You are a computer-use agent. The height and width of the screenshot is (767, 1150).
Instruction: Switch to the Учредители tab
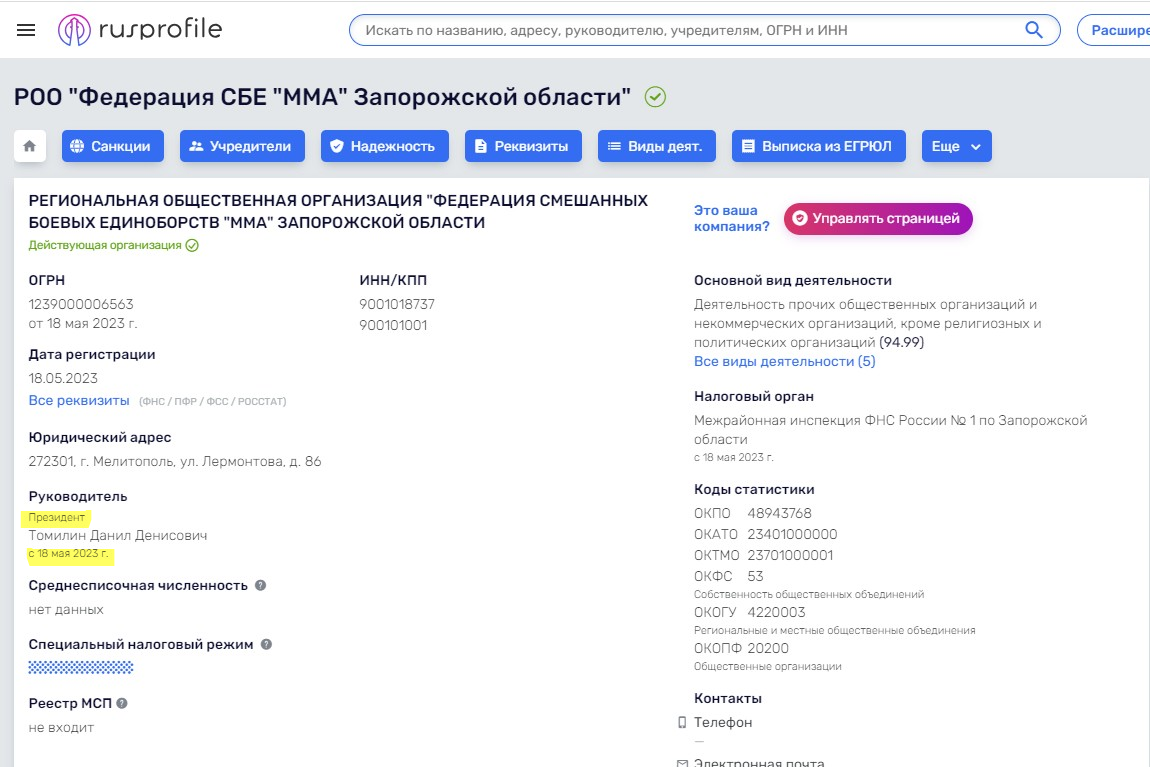click(243, 145)
